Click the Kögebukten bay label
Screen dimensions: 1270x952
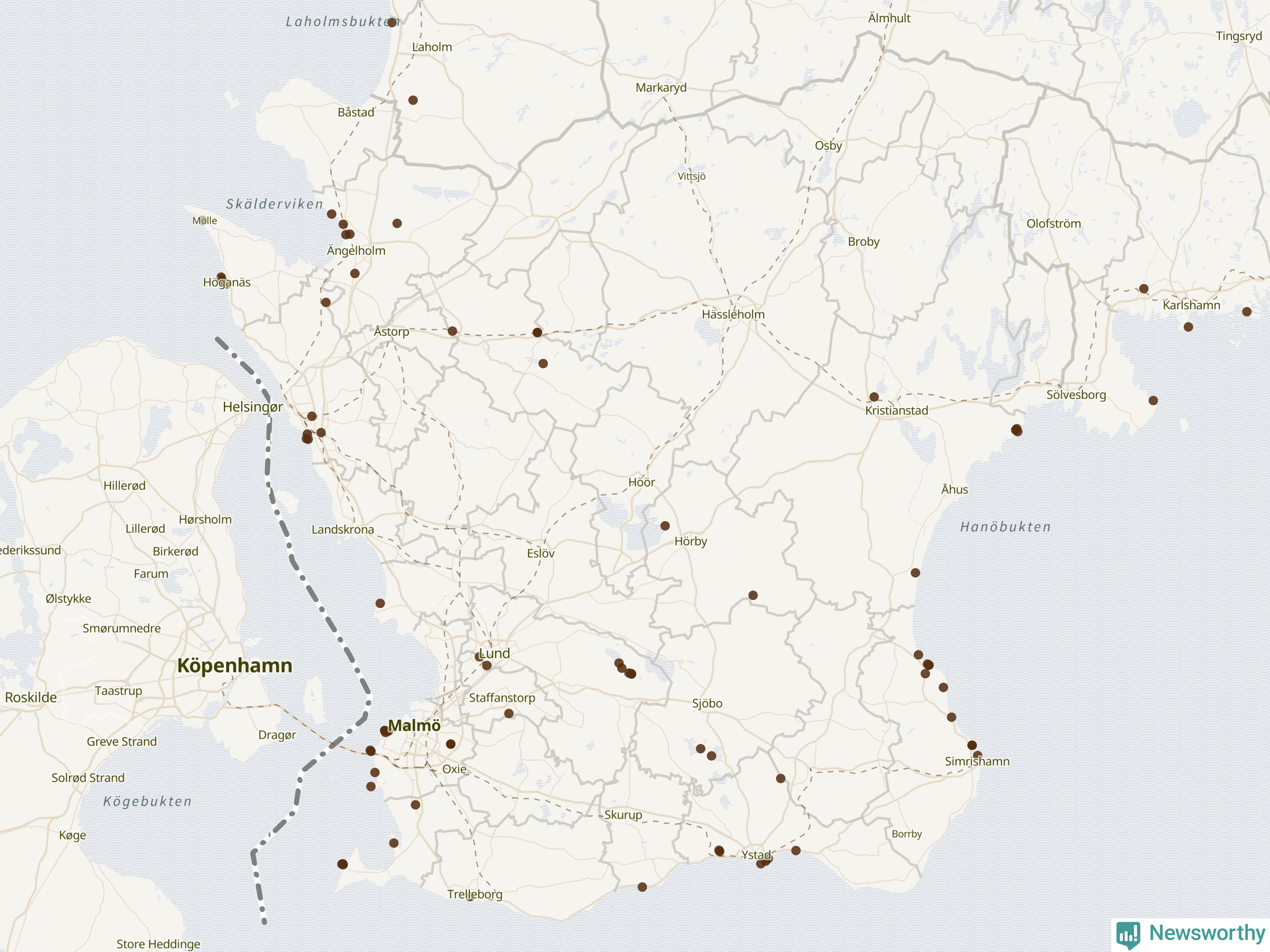[147, 802]
